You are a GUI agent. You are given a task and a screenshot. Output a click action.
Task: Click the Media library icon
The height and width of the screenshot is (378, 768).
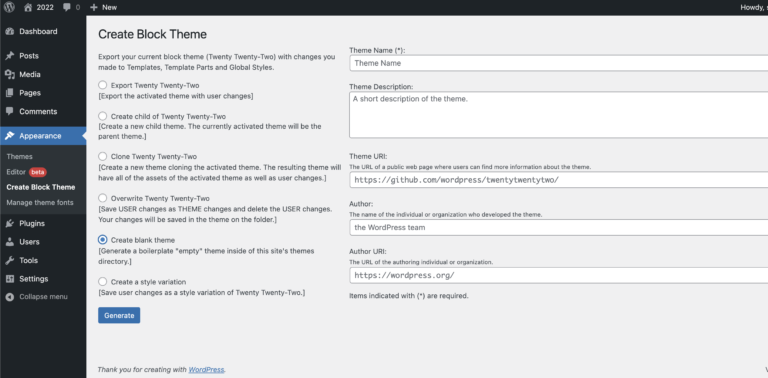(x=9, y=74)
